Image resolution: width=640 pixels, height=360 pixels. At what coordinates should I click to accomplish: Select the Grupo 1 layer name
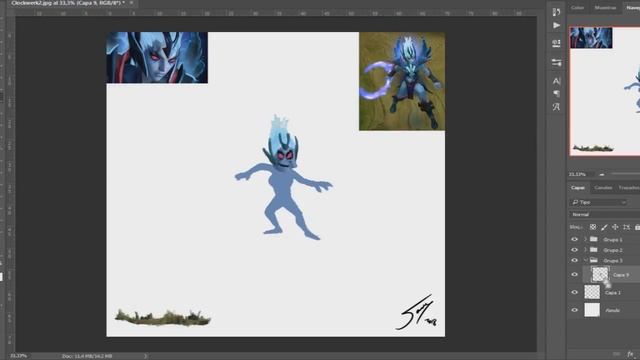point(613,239)
